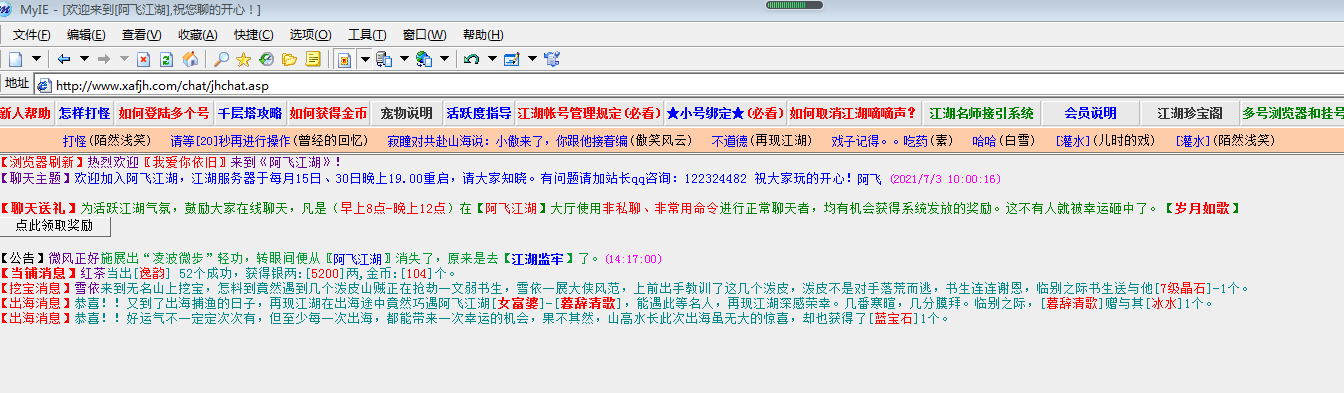Click the address bar URL field
1344x393 pixels.
tap(690, 85)
